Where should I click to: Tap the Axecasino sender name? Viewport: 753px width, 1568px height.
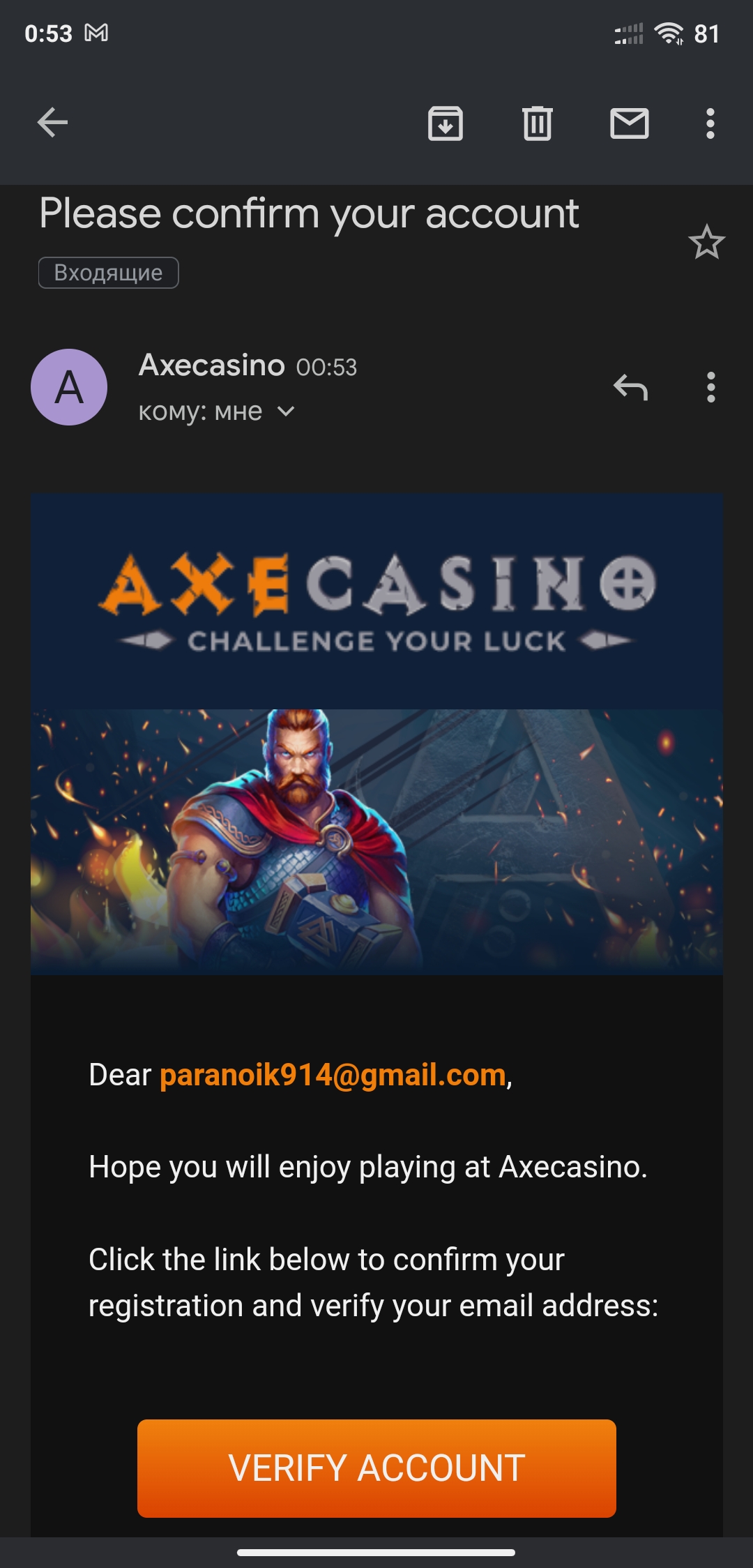pos(212,365)
